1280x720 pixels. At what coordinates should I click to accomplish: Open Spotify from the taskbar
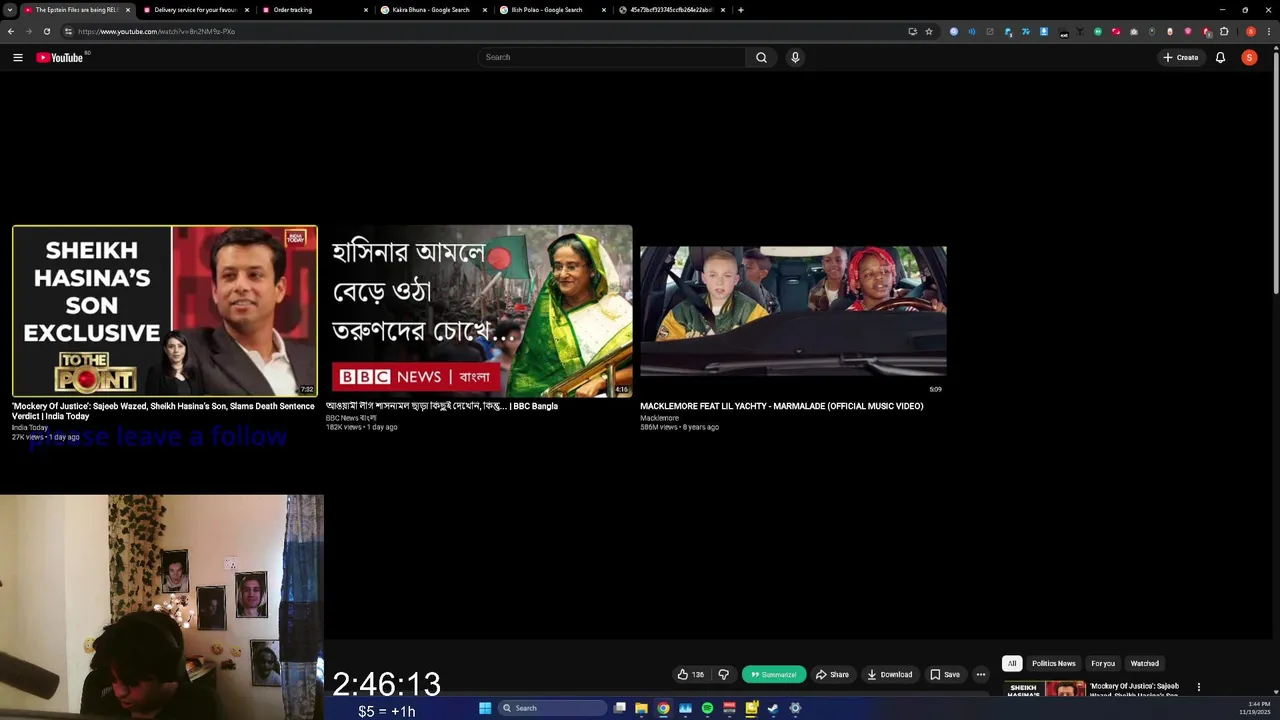(707, 708)
